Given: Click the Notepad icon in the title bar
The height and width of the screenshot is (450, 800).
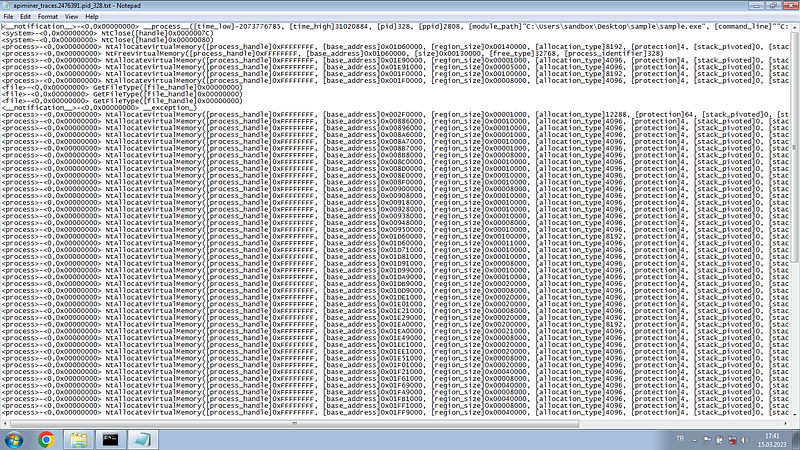Looking at the screenshot, I should point(6,6).
